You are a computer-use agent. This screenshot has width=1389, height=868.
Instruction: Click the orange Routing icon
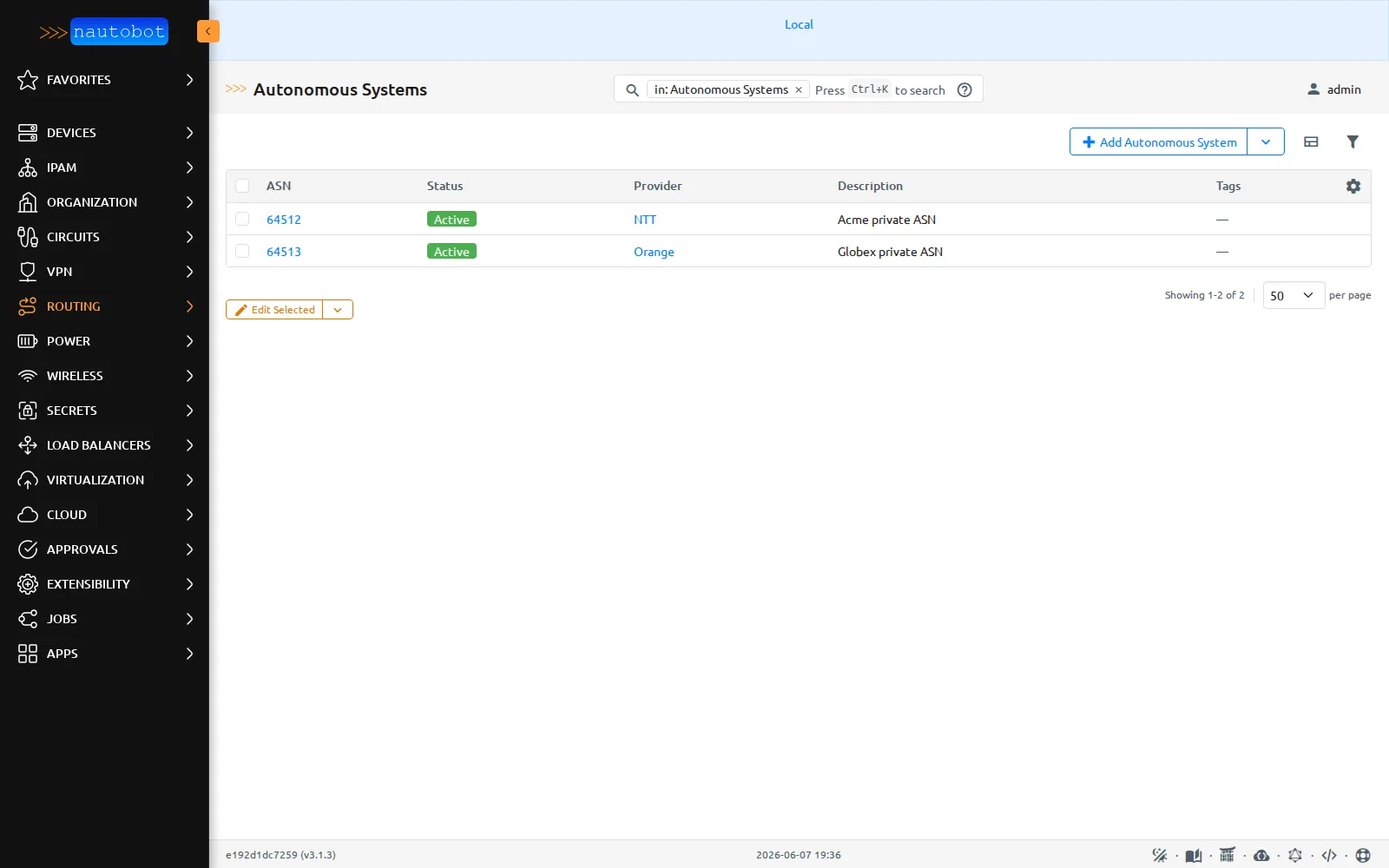pyautogui.click(x=28, y=306)
